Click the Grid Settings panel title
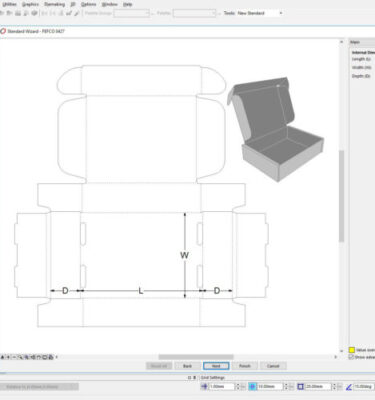 click(x=213, y=378)
